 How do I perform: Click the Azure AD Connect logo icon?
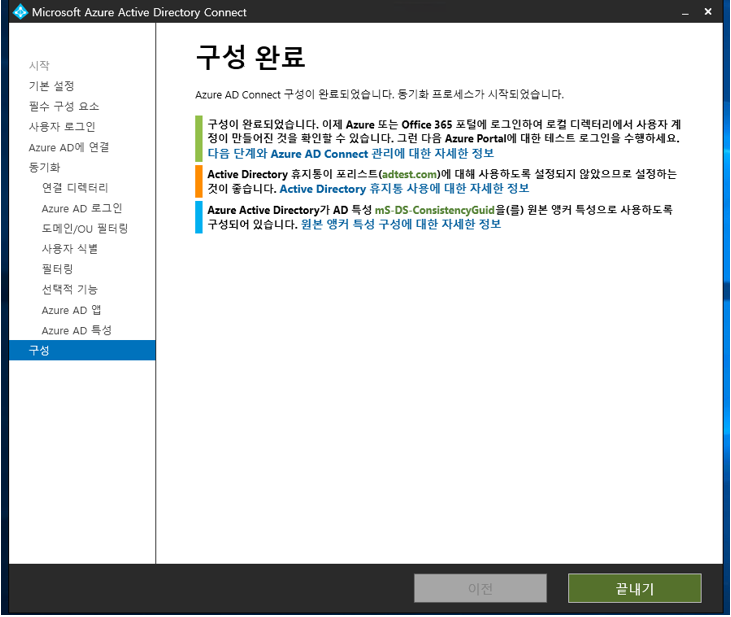pos(20,12)
